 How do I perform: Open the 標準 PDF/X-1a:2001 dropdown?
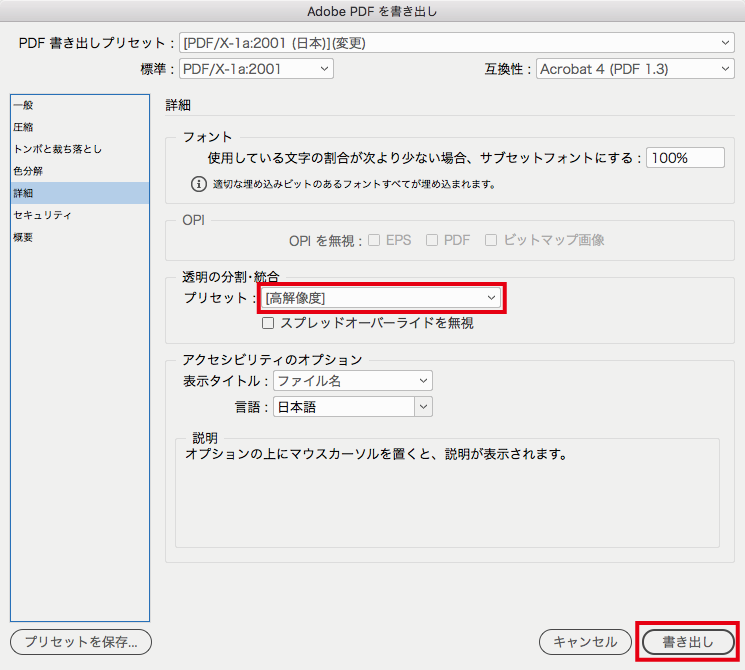point(256,69)
